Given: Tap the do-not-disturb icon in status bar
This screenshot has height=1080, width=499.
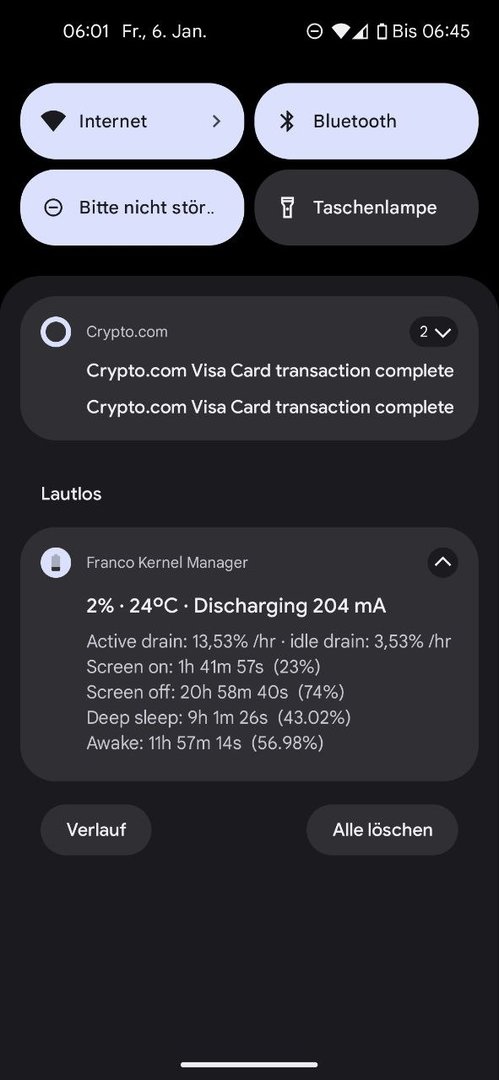Looking at the screenshot, I should (x=314, y=31).
